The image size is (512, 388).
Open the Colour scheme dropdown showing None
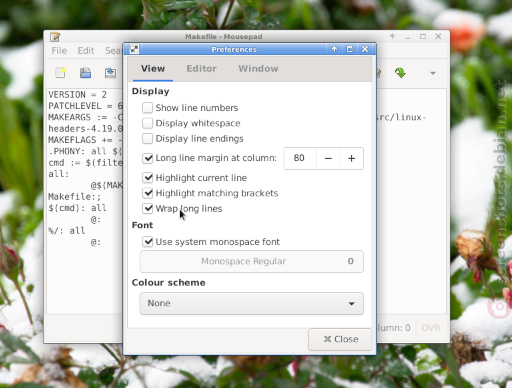pyautogui.click(x=252, y=303)
